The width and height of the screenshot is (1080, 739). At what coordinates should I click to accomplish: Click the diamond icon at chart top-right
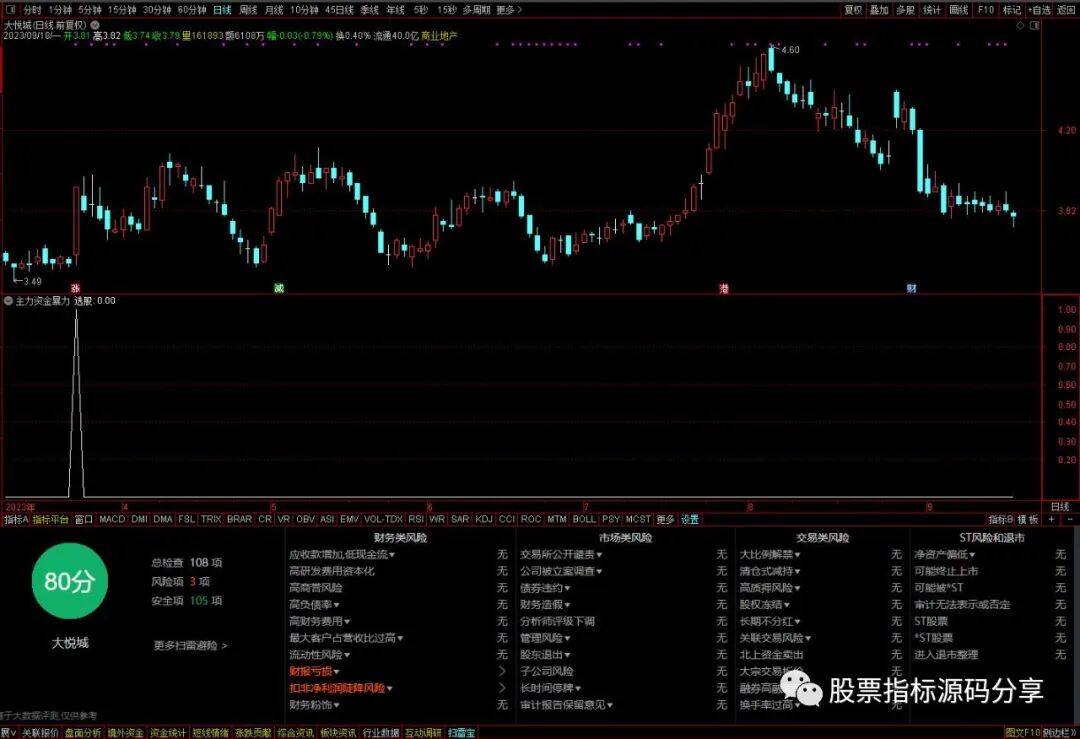pos(1021,25)
